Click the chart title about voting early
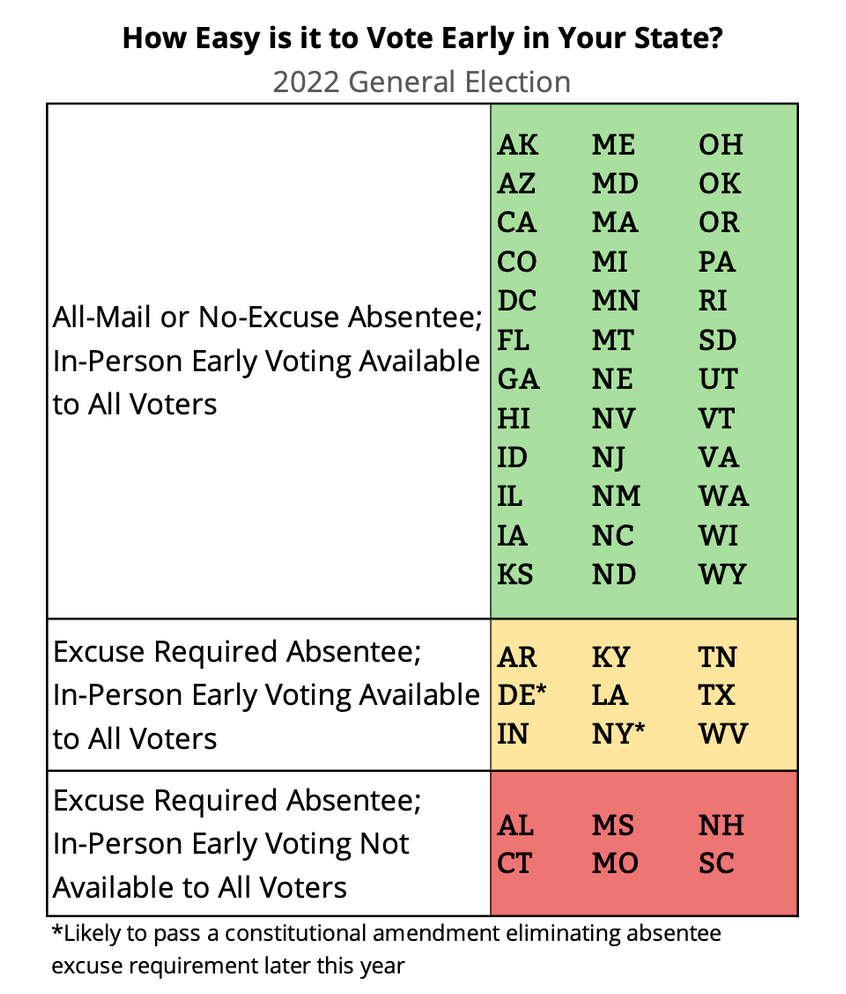Viewport: 846px width, 994px height. [422, 39]
